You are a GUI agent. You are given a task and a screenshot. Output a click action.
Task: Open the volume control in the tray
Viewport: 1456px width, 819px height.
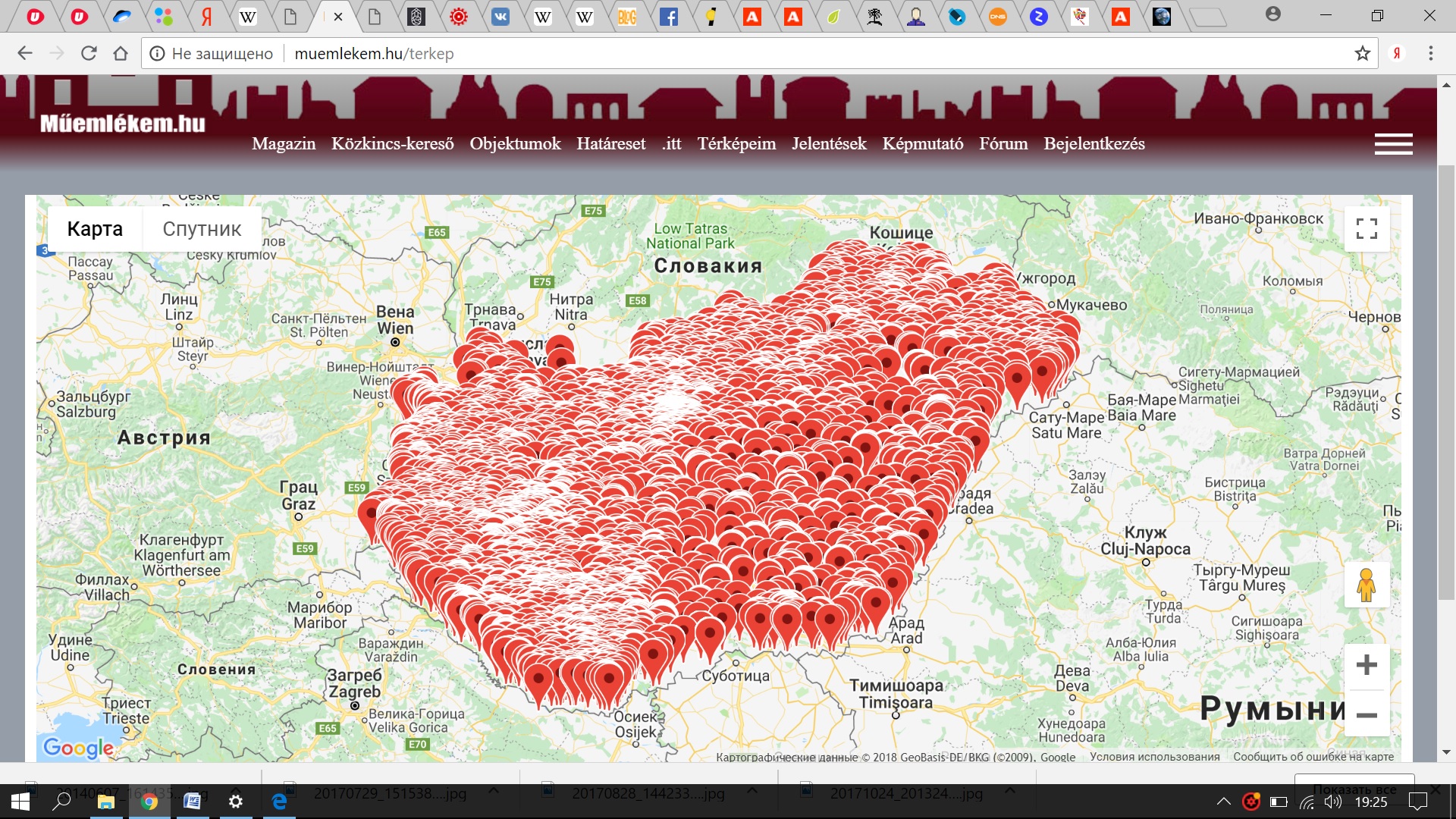[1332, 802]
